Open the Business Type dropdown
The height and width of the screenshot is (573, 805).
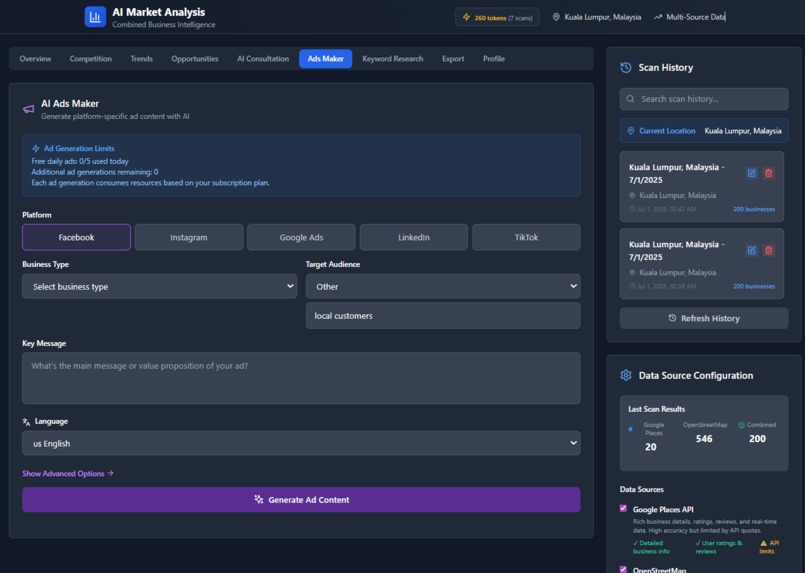pyautogui.click(x=160, y=286)
